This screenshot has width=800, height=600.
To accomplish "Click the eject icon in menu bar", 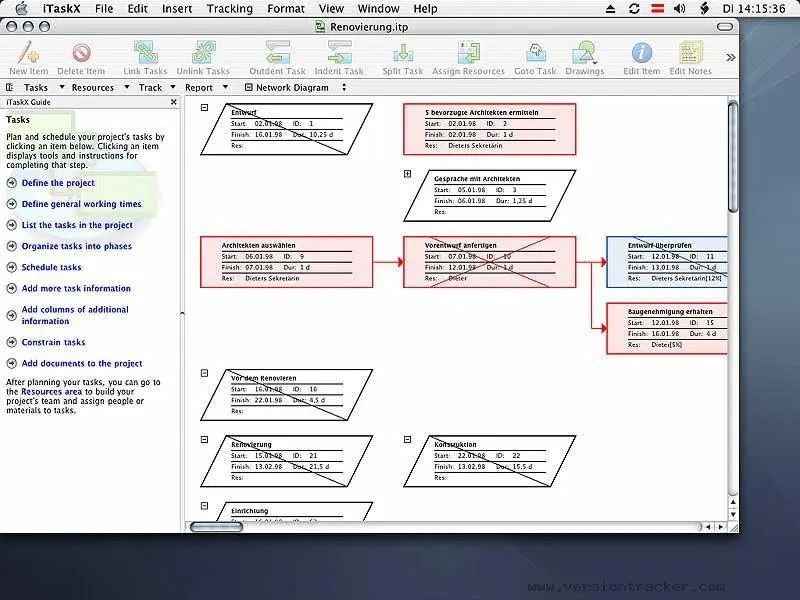I will coord(610,9).
